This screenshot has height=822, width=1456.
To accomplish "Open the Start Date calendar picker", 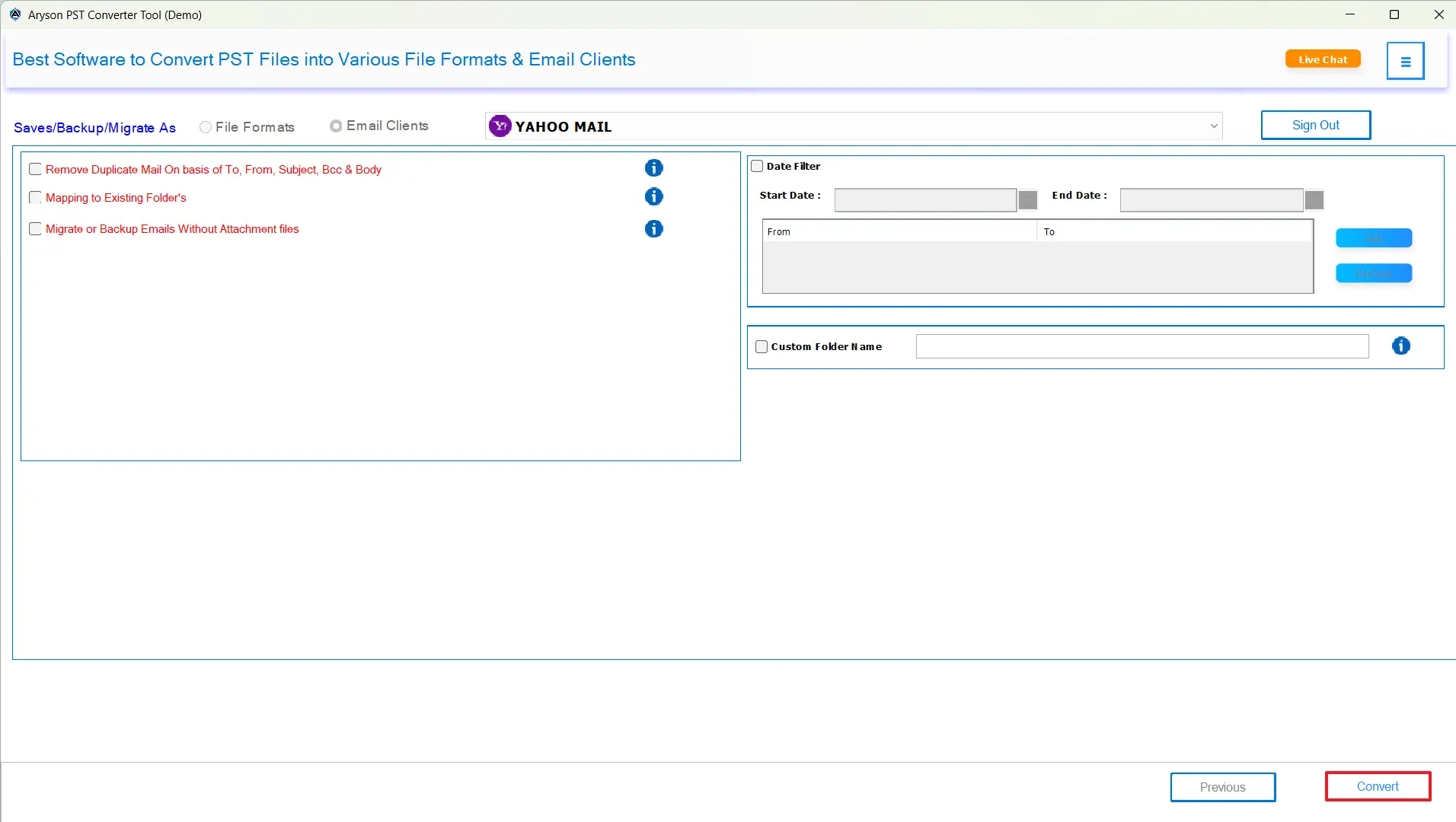I will click(x=1028, y=199).
